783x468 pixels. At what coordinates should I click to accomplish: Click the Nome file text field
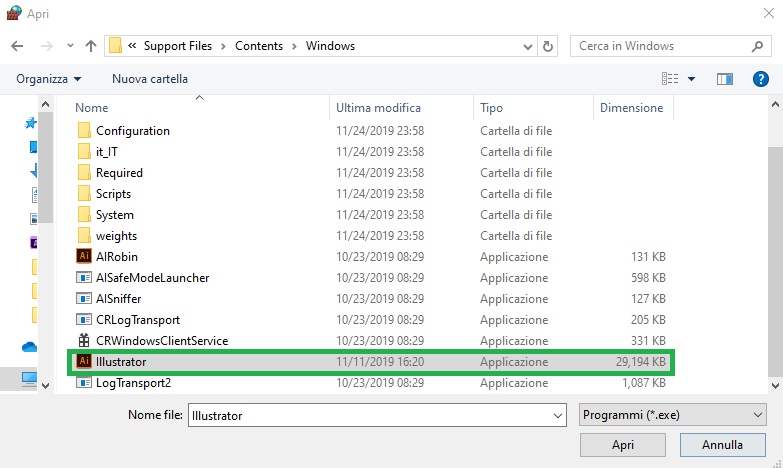[370, 415]
